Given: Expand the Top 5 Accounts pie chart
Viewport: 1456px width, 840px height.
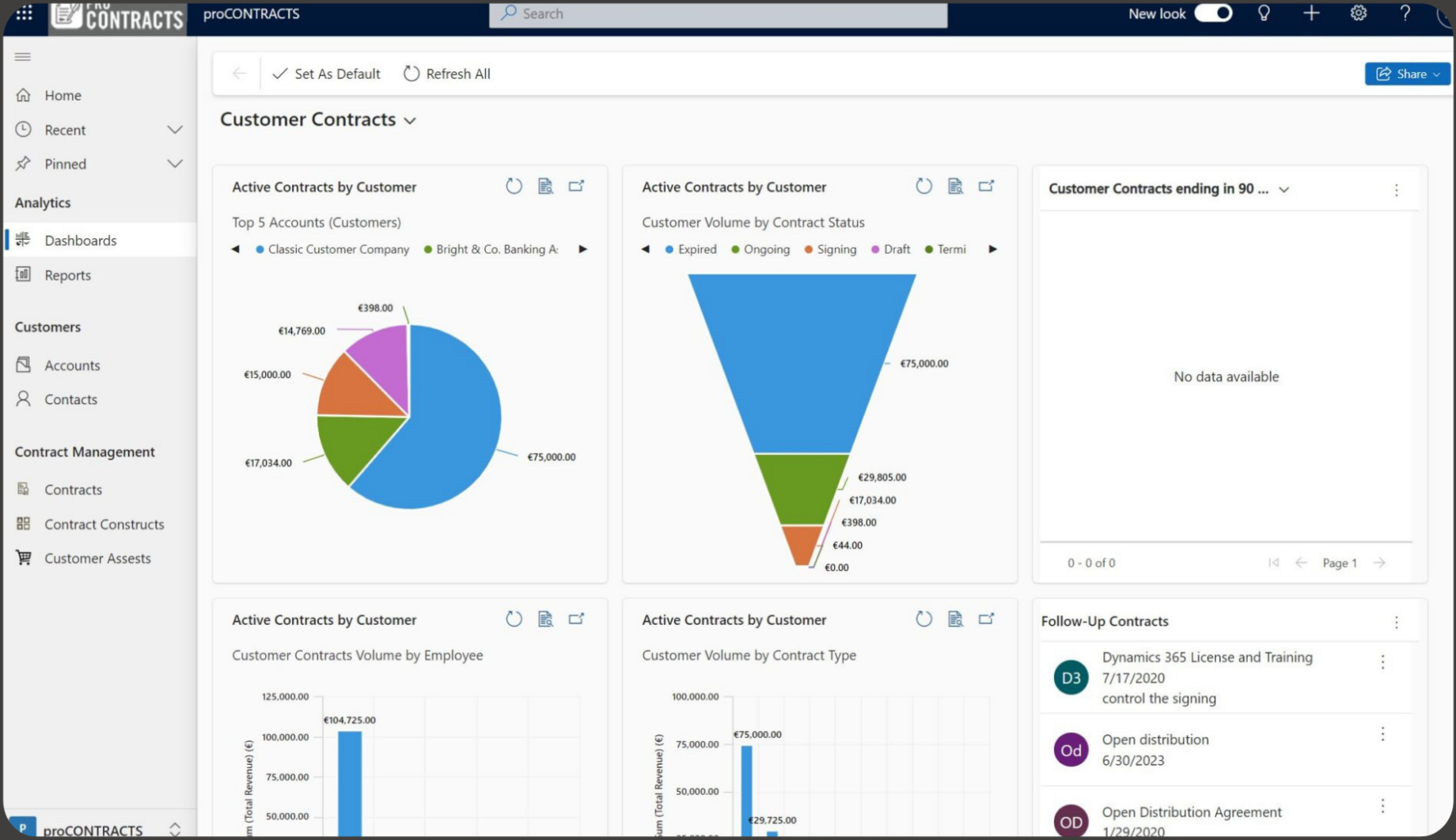Looking at the screenshot, I should 577,187.
